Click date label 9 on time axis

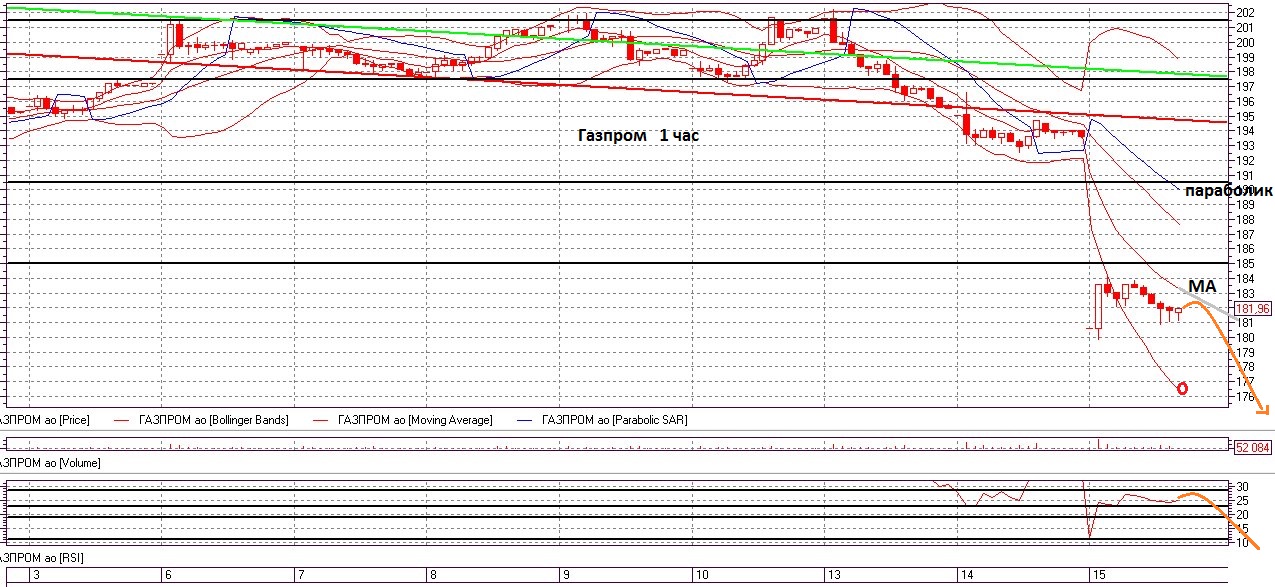point(565,576)
